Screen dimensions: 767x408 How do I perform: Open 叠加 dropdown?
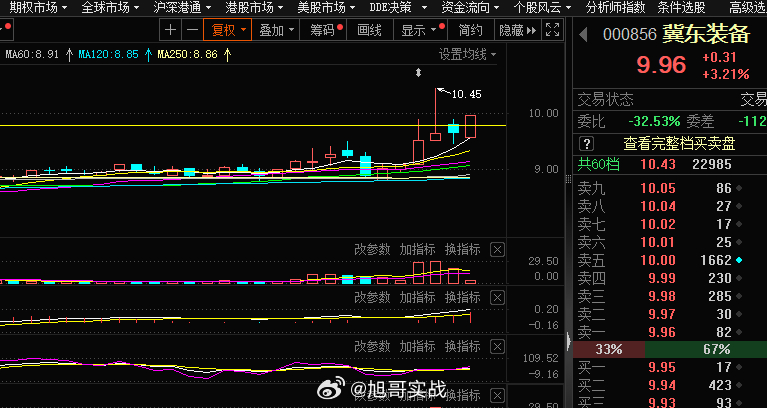point(276,30)
